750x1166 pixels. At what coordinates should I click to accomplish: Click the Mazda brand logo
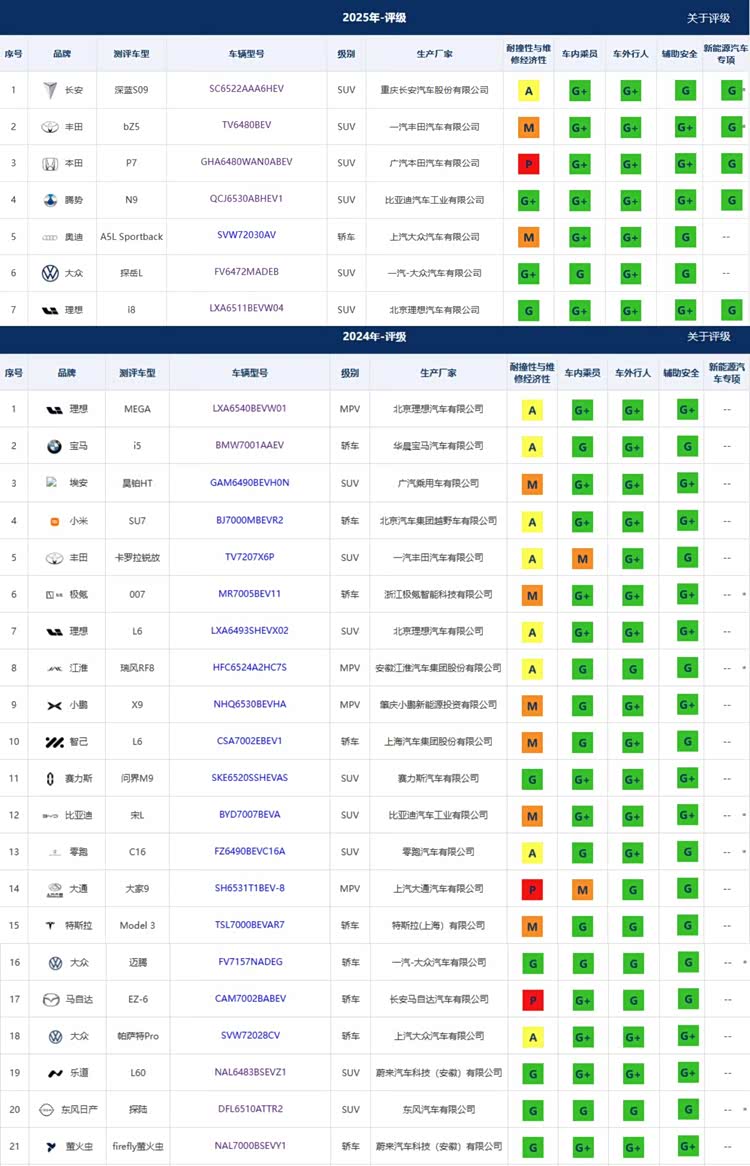[x=52, y=999]
